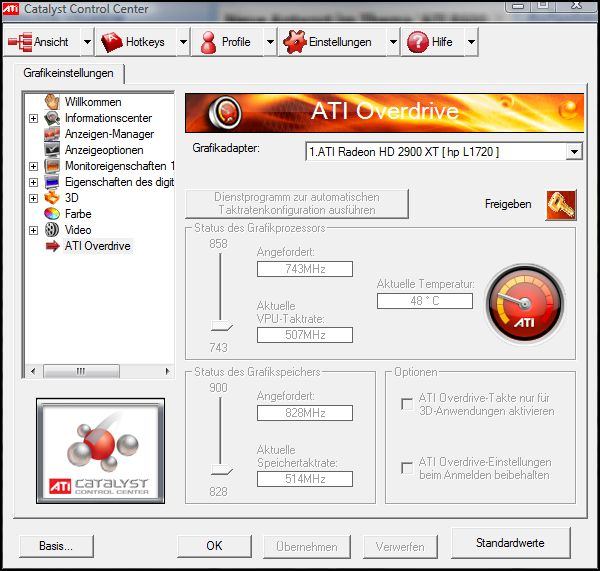Open the Profile dropdown arrow
Viewport: 600px width, 571px height.
(x=270, y=42)
